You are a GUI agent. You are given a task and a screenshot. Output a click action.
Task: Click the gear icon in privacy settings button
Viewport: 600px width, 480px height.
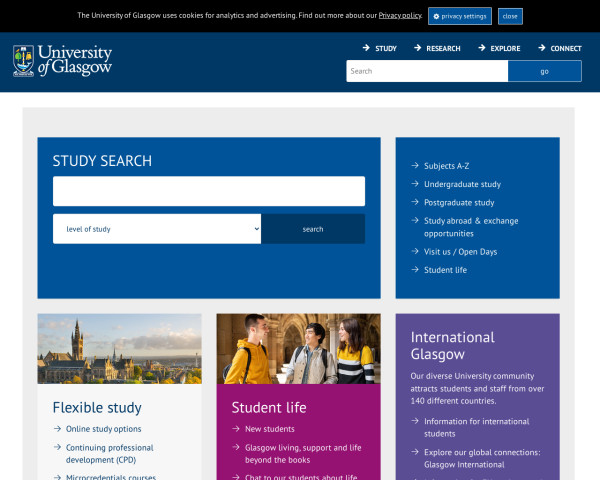tap(436, 16)
